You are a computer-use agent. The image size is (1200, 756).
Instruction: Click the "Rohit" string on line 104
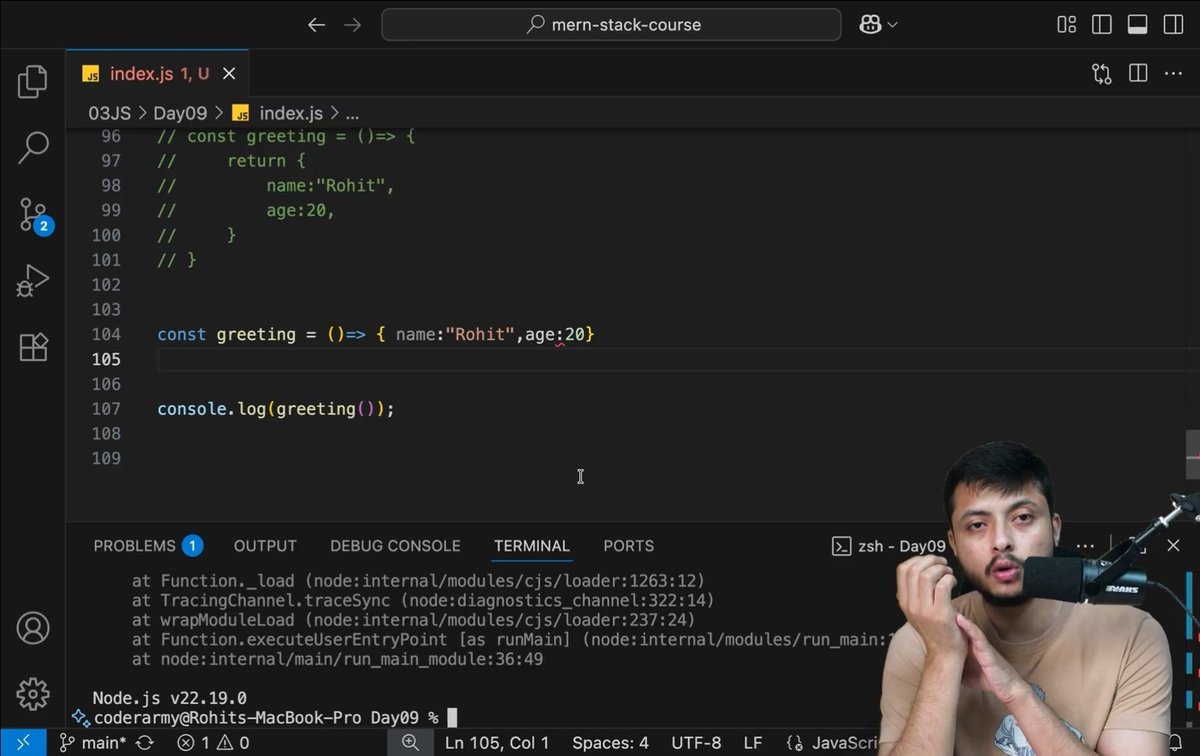480,334
